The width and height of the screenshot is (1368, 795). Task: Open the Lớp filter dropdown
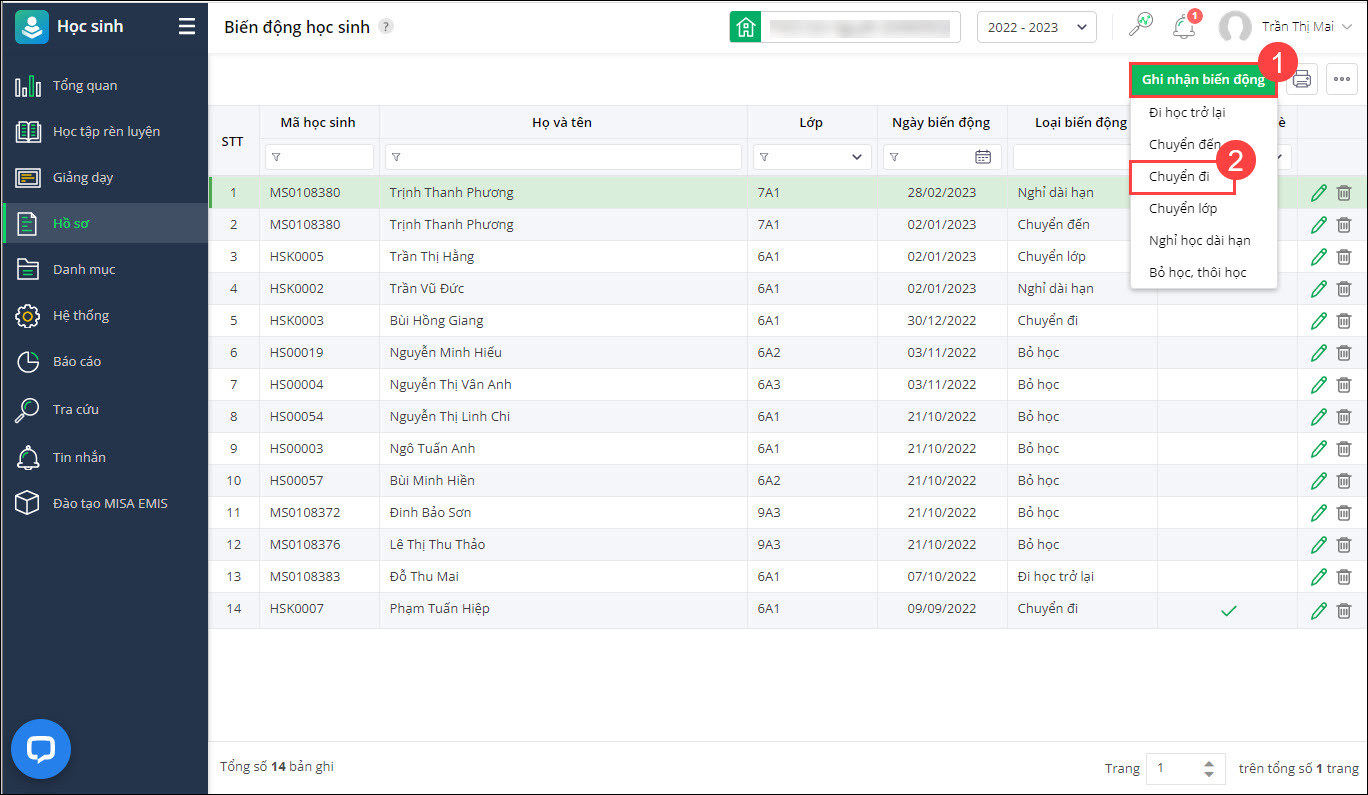857,157
